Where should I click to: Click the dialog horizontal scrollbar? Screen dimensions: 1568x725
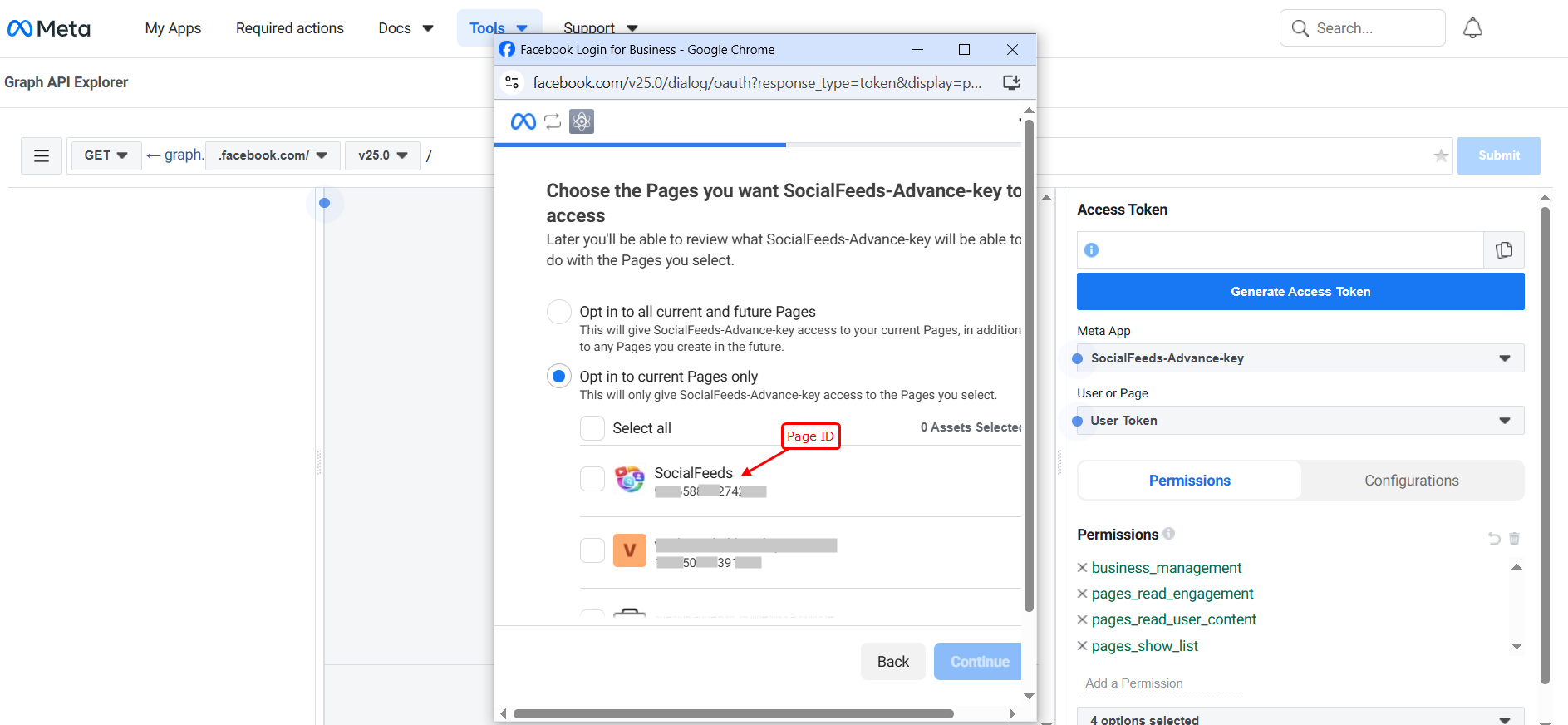tap(733, 713)
